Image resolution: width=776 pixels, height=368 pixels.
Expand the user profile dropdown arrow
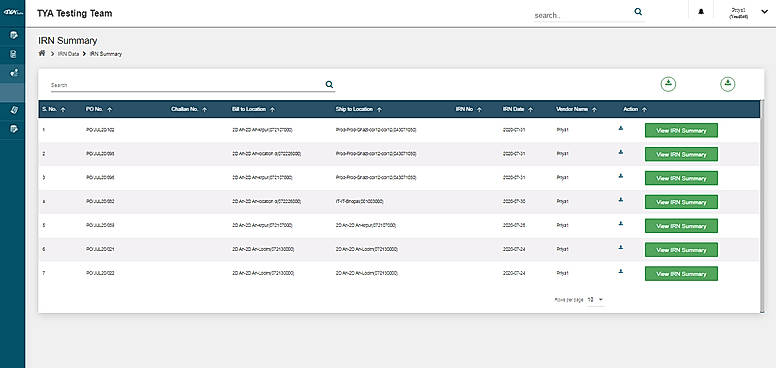(765, 12)
